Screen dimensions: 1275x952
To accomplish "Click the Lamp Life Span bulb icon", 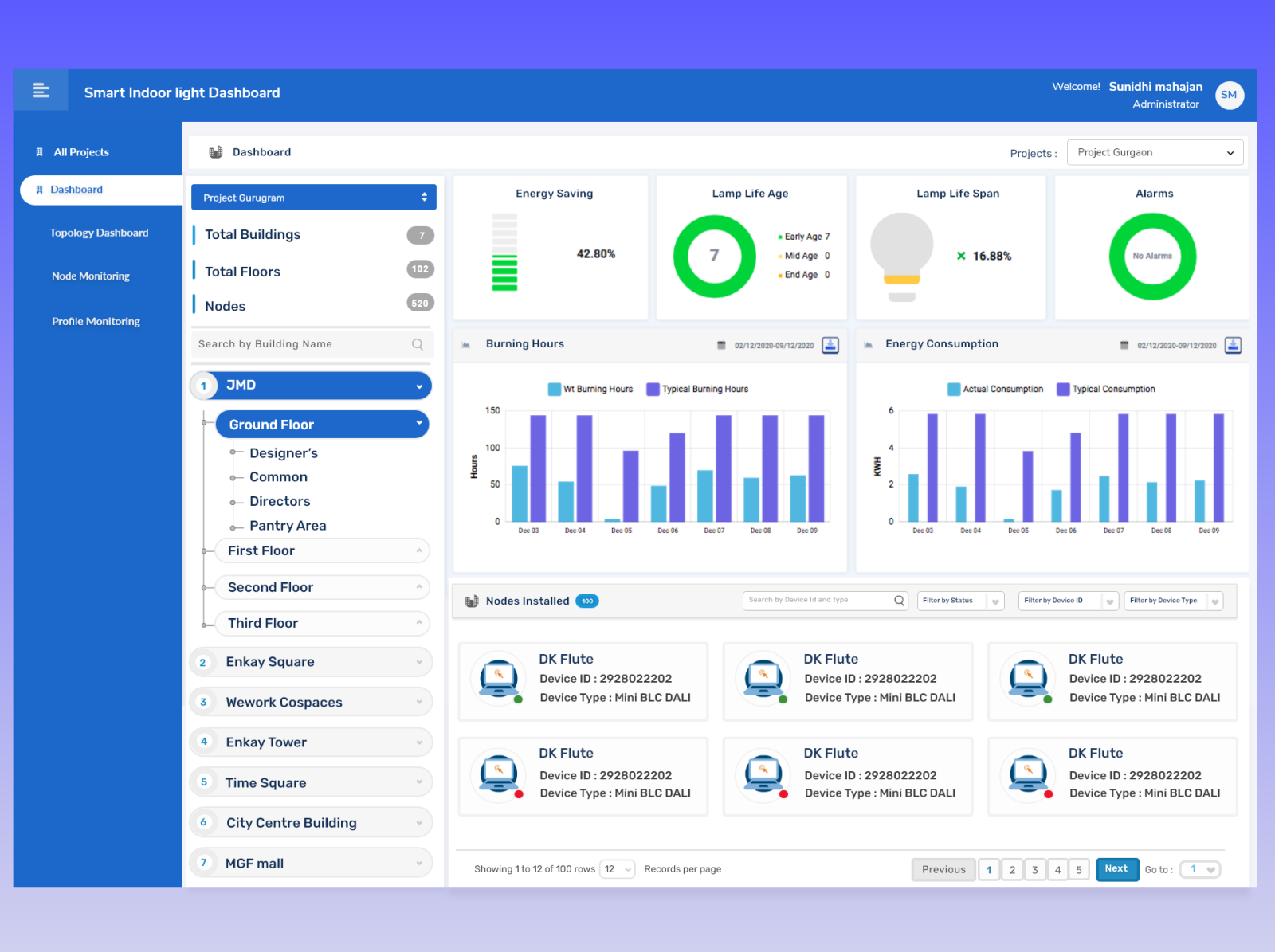I will point(902,257).
